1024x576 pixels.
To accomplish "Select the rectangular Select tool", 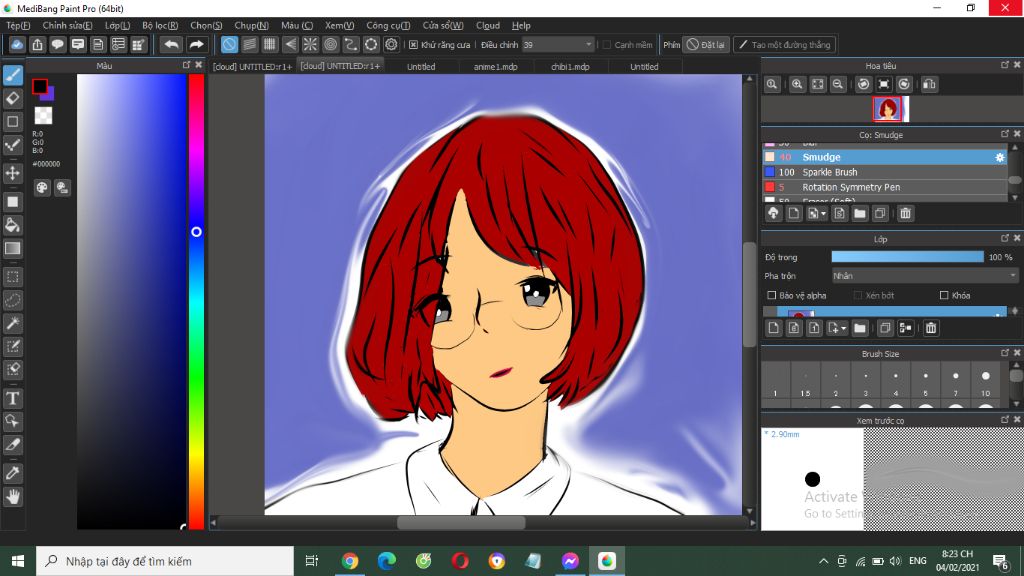I will pos(13,277).
